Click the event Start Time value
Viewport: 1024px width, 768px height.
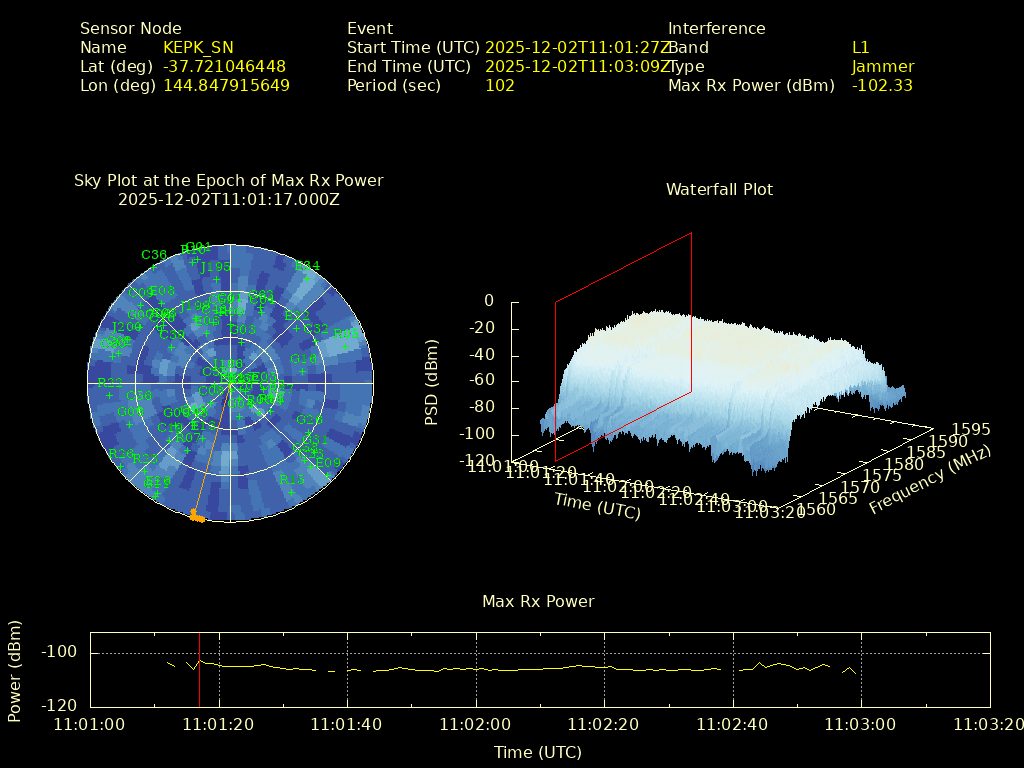(575, 48)
